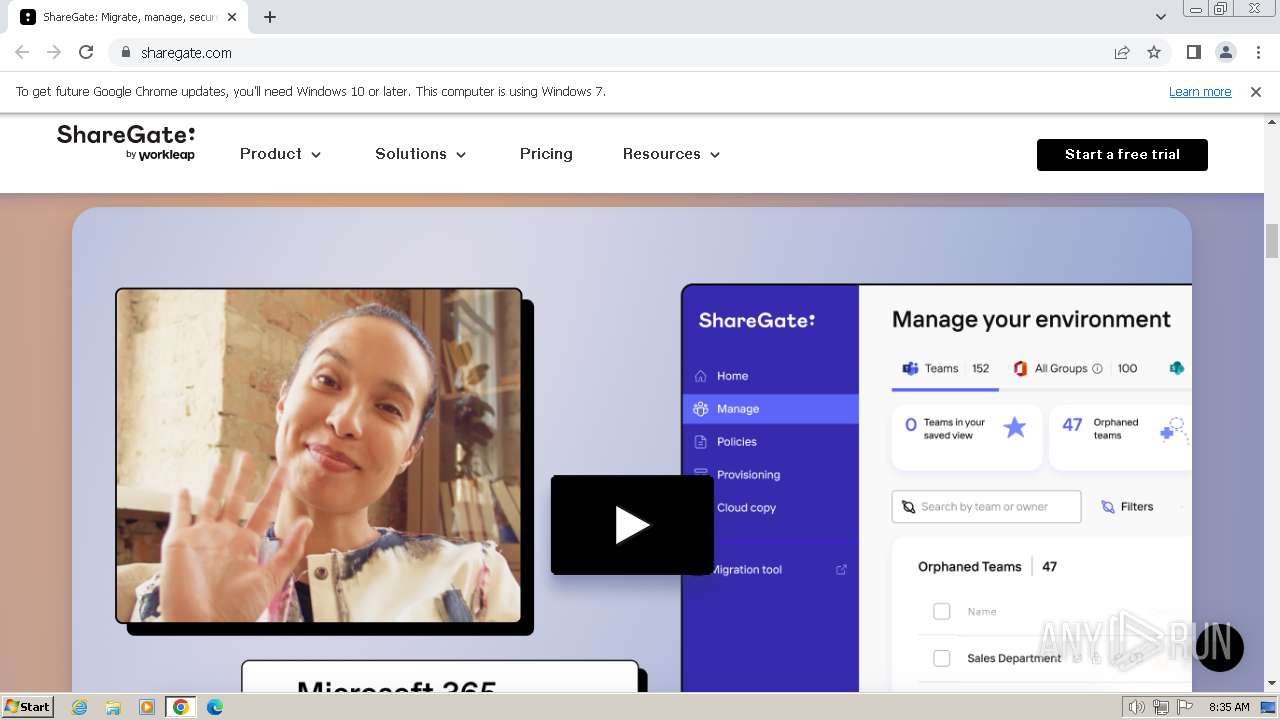Play the ShareGate demo video
The image size is (1280, 720).
(x=632, y=525)
